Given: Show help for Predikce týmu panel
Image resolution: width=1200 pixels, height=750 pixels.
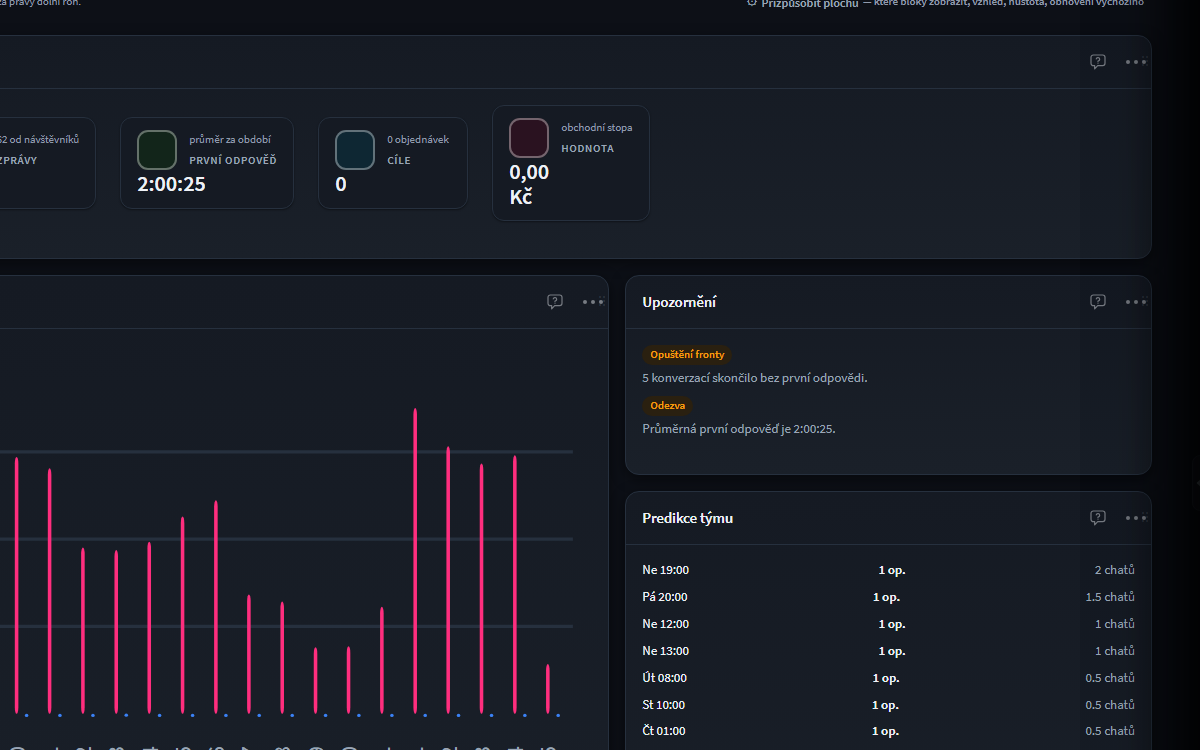Looking at the screenshot, I should coord(1098,518).
